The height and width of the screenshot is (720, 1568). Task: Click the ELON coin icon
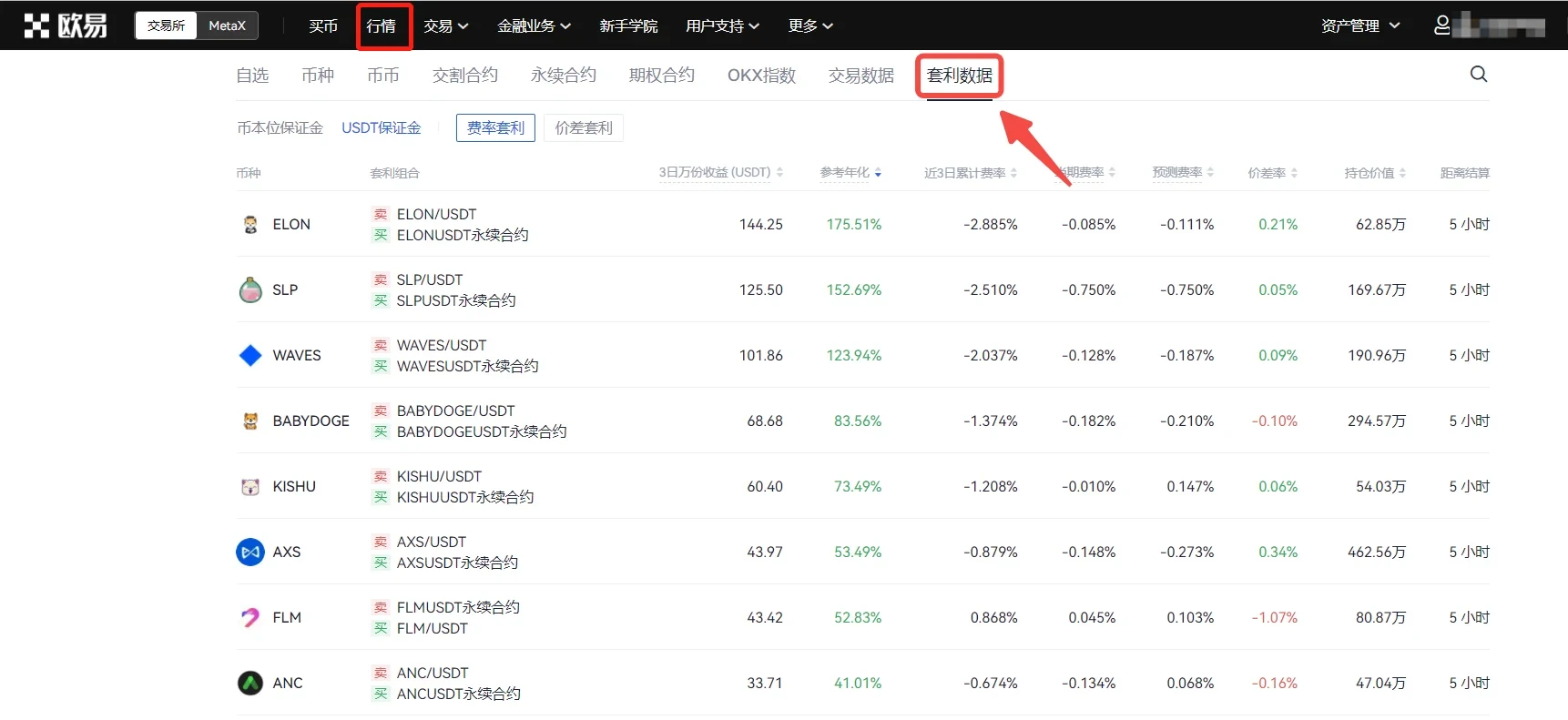[x=250, y=225]
